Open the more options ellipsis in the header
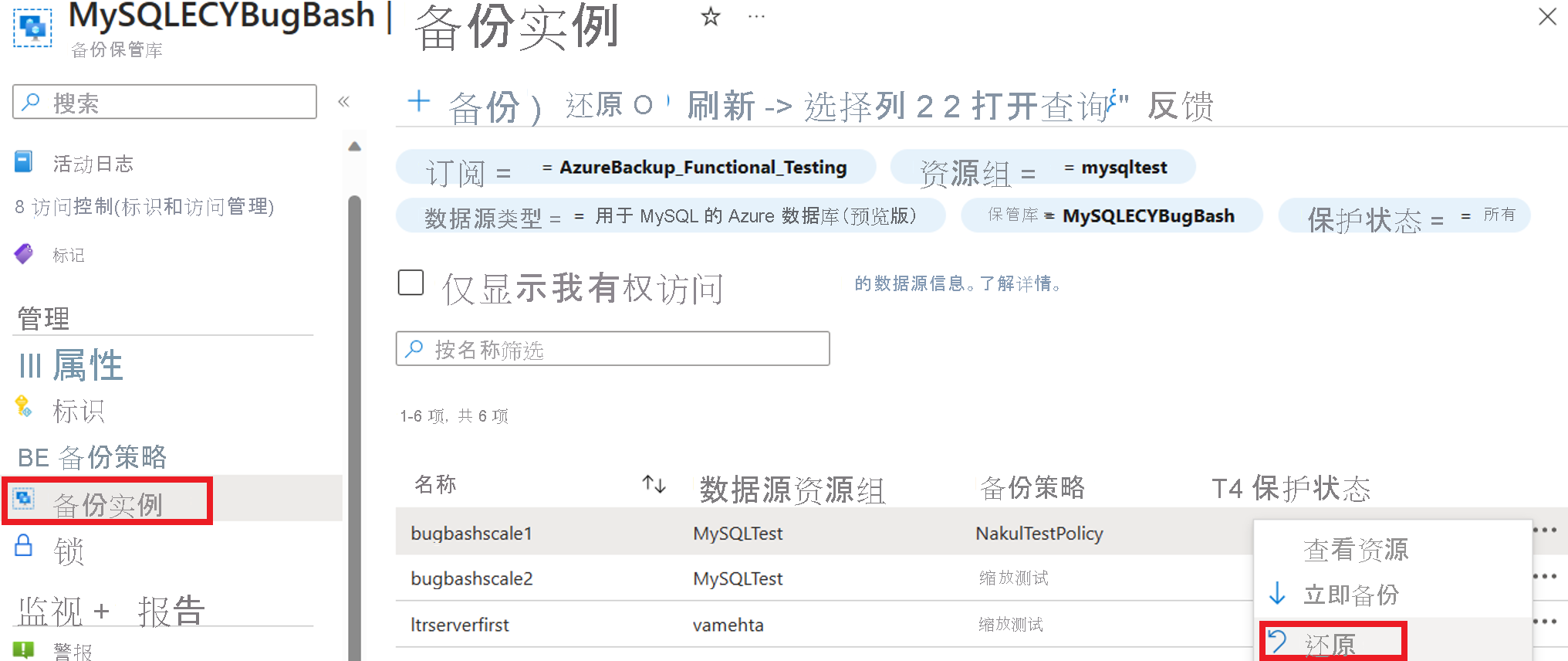1568x661 pixels. (x=756, y=16)
